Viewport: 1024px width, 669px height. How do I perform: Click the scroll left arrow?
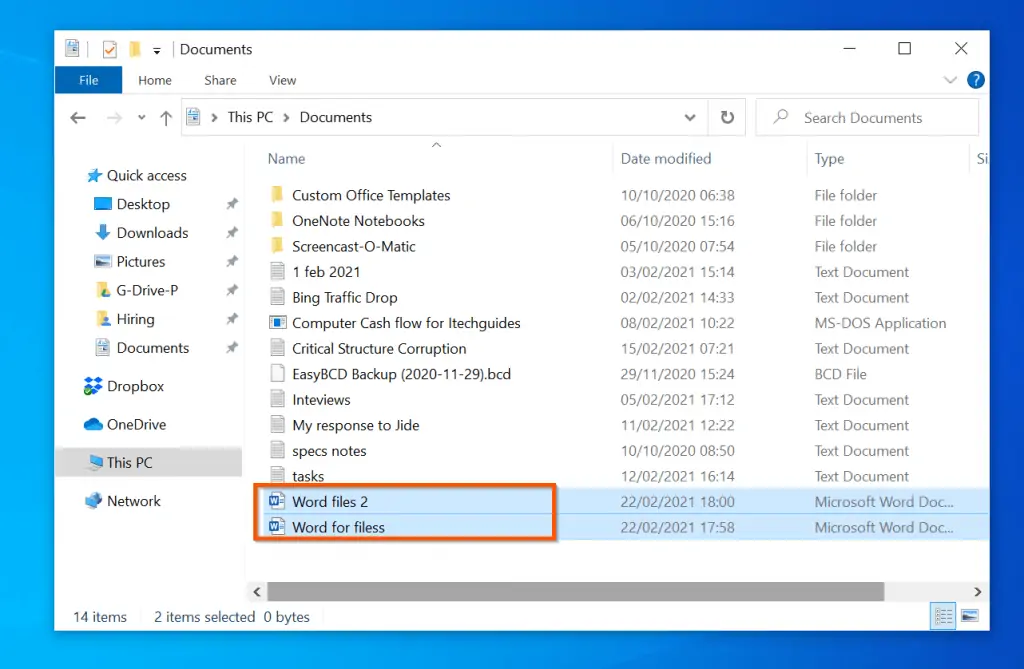pyautogui.click(x=257, y=591)
